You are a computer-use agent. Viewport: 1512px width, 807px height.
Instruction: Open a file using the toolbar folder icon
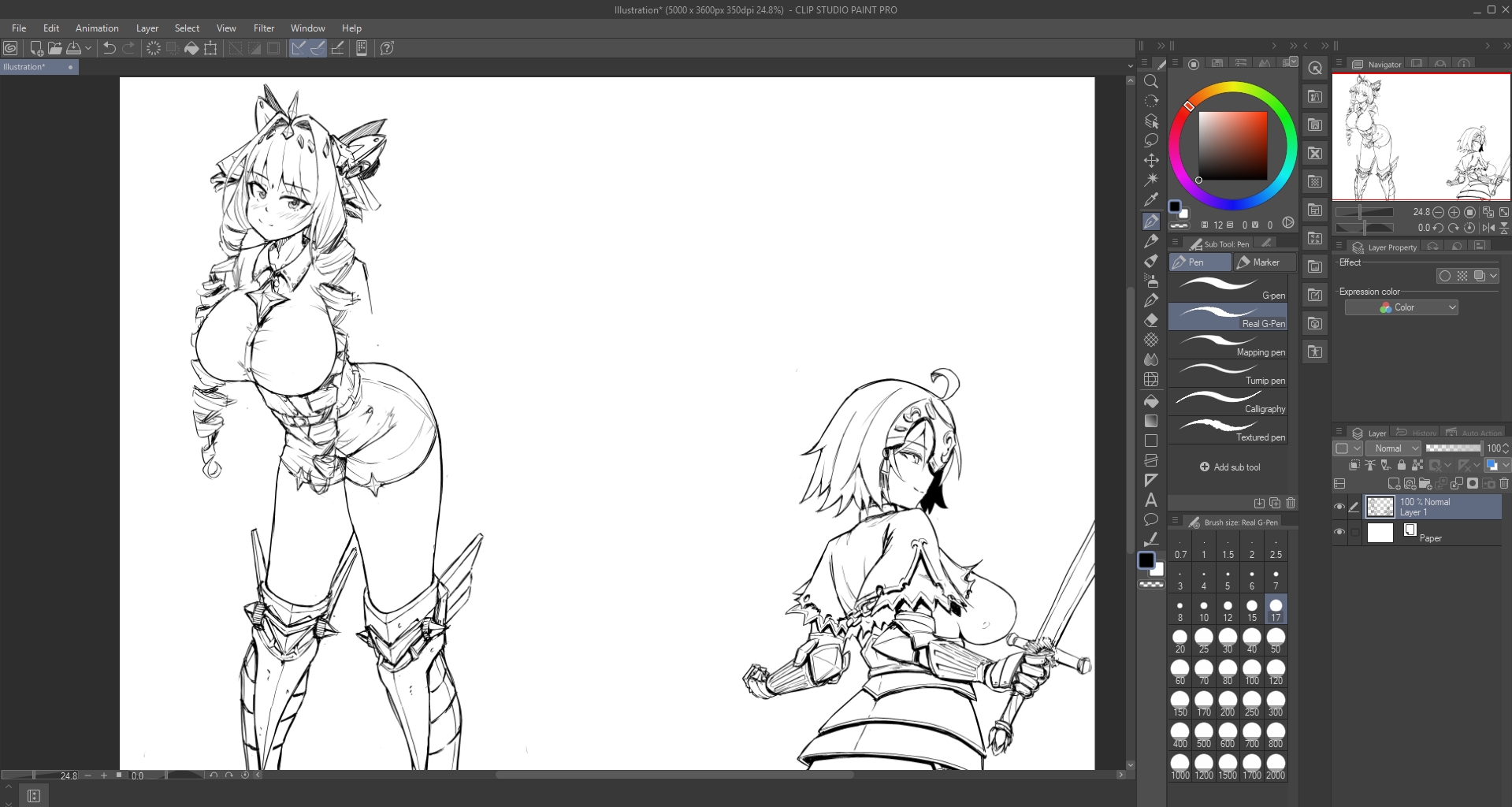click(x=55, y=48)
